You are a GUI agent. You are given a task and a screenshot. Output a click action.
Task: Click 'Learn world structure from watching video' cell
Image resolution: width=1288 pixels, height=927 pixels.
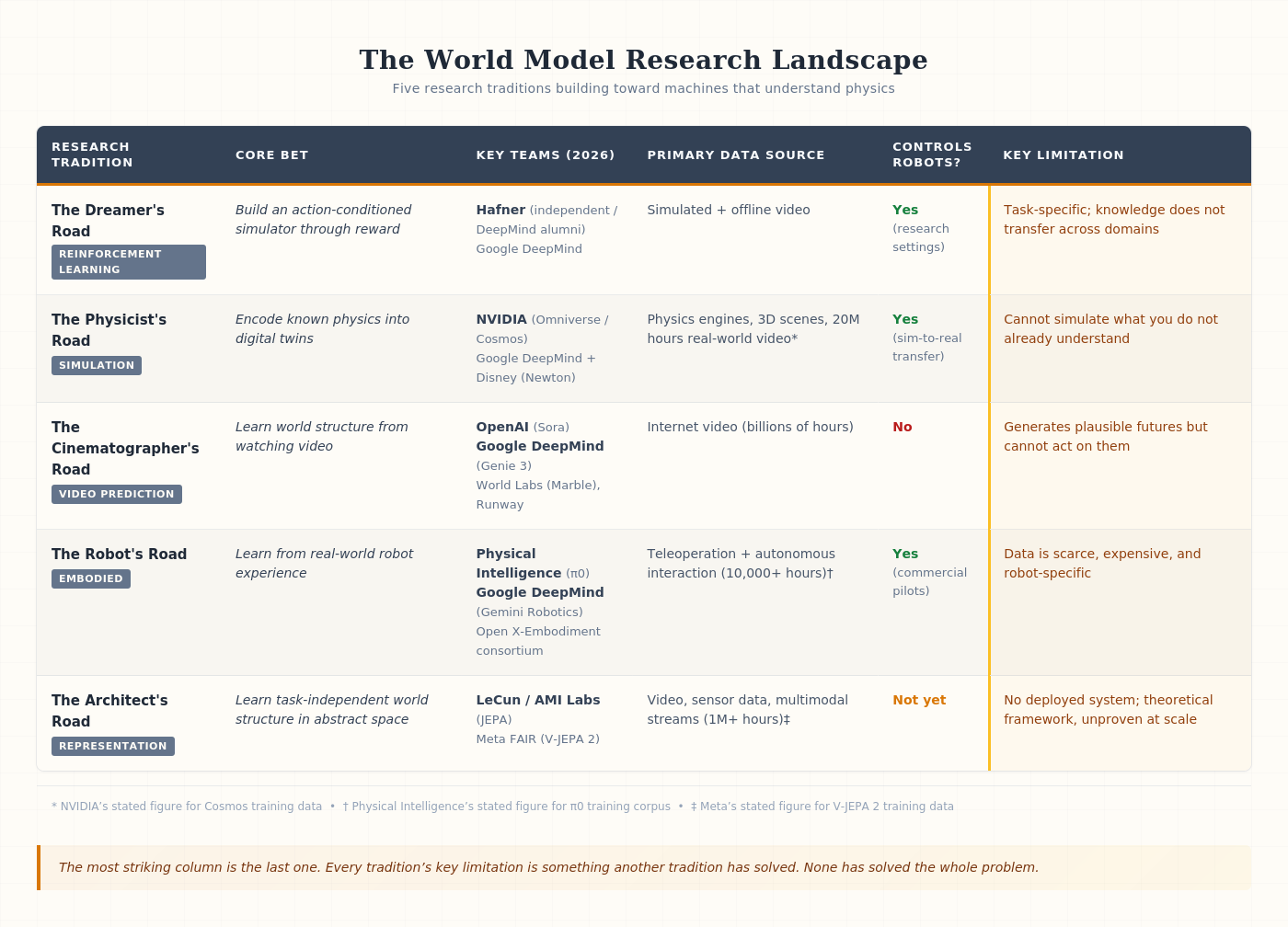pos(321,437)
